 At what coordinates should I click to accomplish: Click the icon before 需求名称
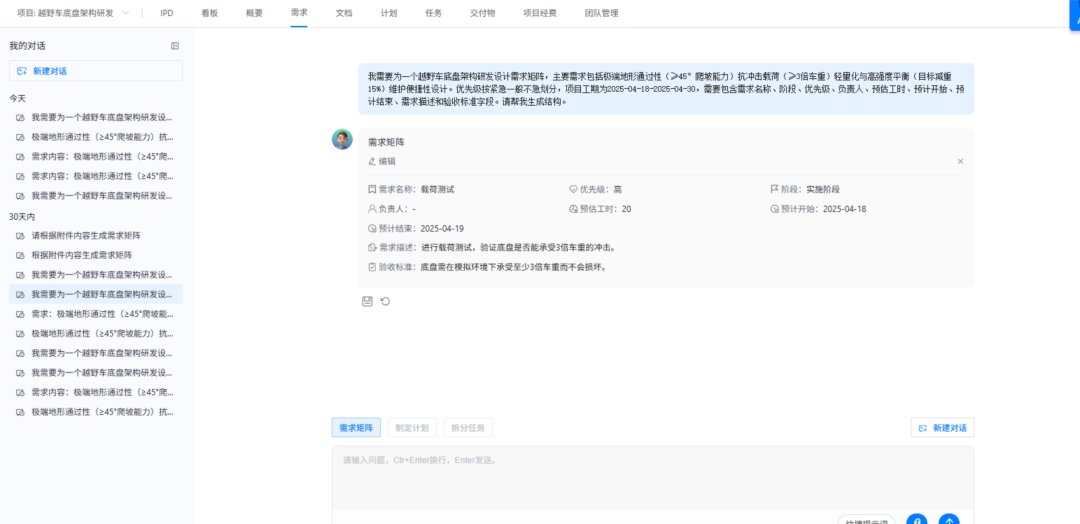tap(372, 189)
